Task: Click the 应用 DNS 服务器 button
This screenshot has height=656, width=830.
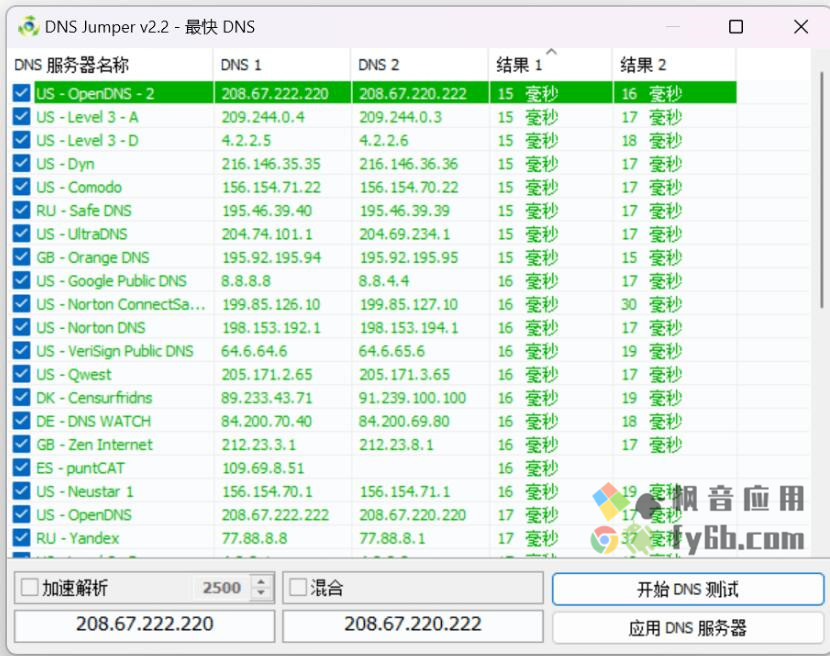Action: 688,628
